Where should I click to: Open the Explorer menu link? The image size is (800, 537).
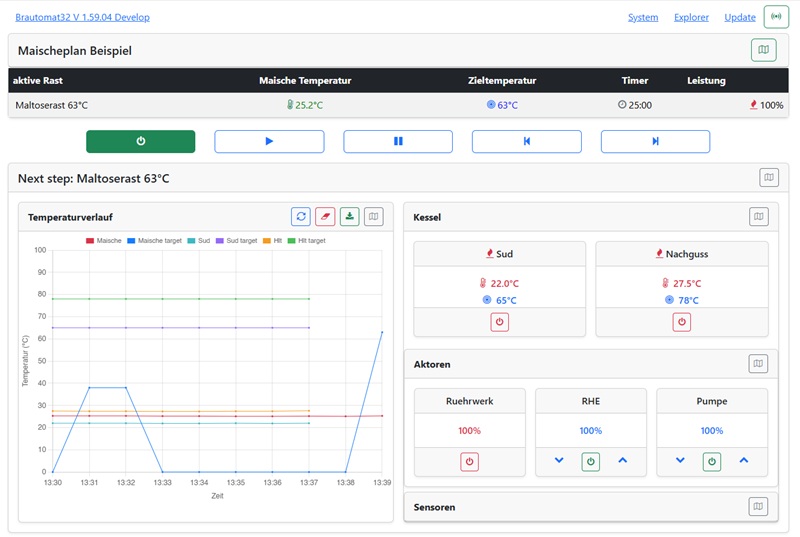(x=691, y=17)
